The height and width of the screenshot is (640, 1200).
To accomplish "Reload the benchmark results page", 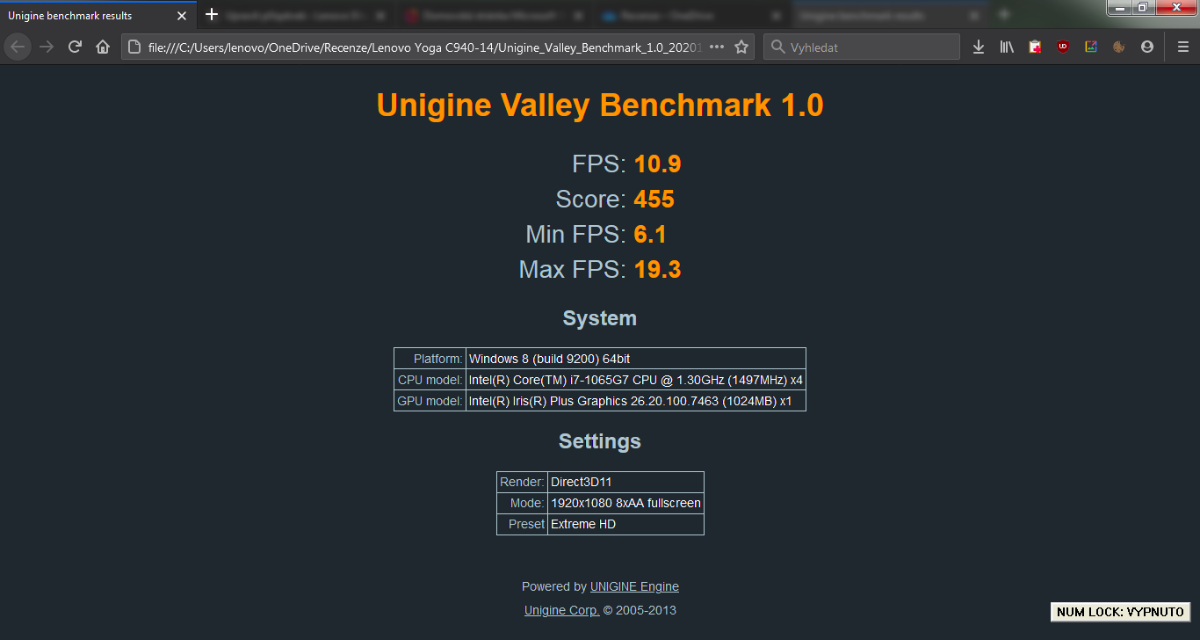I will 74,47.
